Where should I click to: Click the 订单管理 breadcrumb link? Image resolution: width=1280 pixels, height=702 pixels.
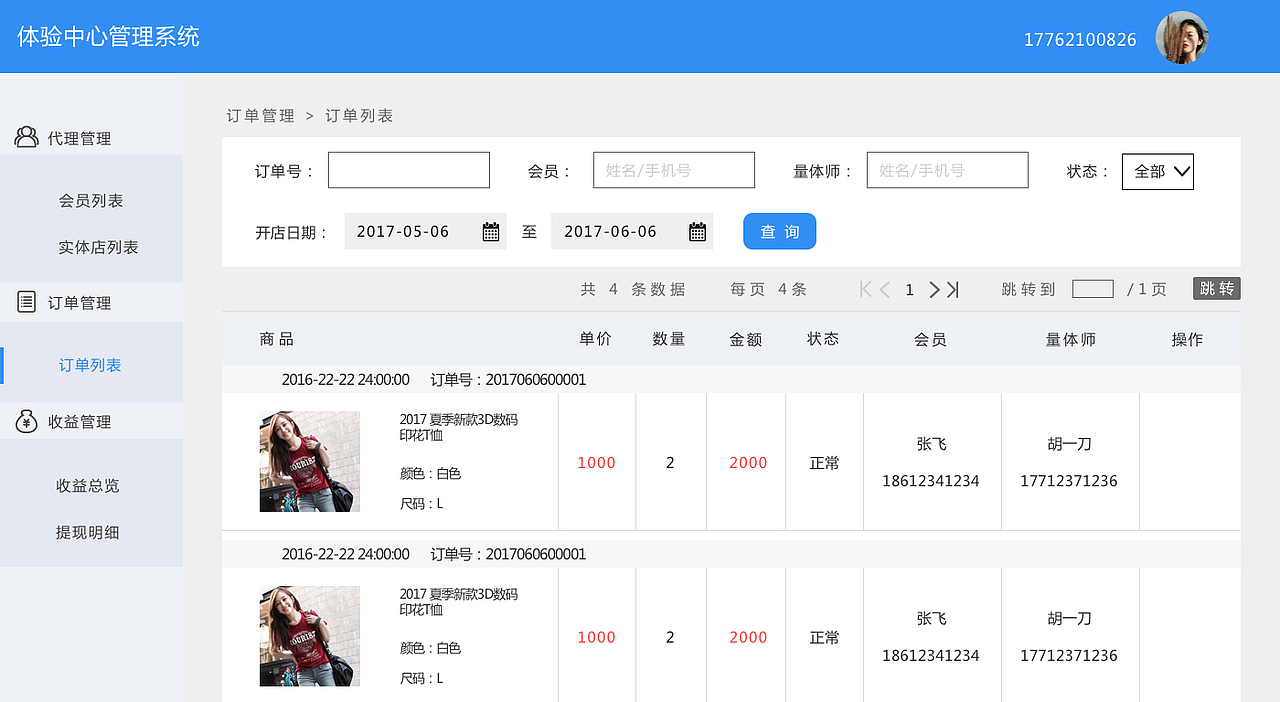[259, 115]
